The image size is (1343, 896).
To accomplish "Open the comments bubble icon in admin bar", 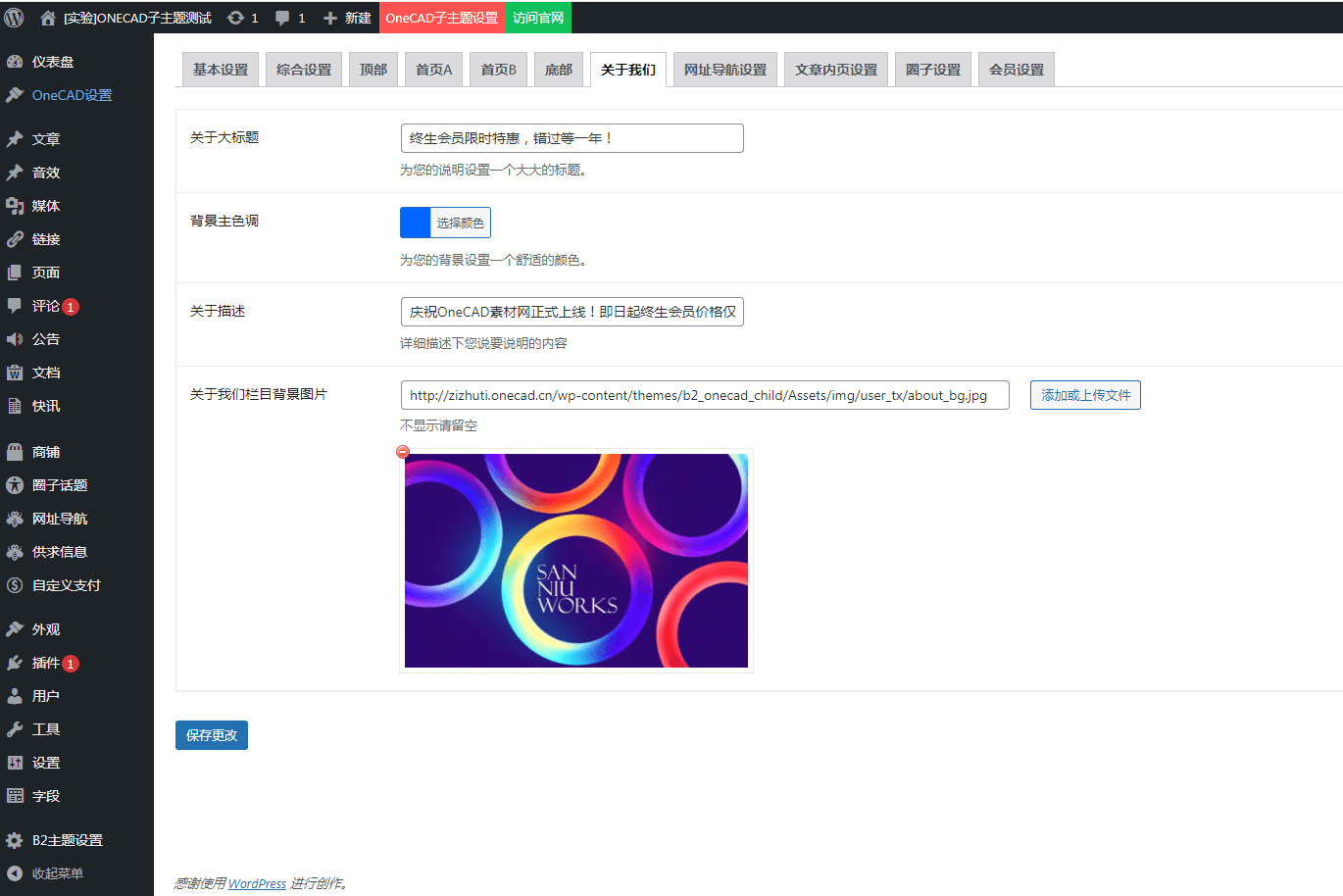I will point(282,18).
